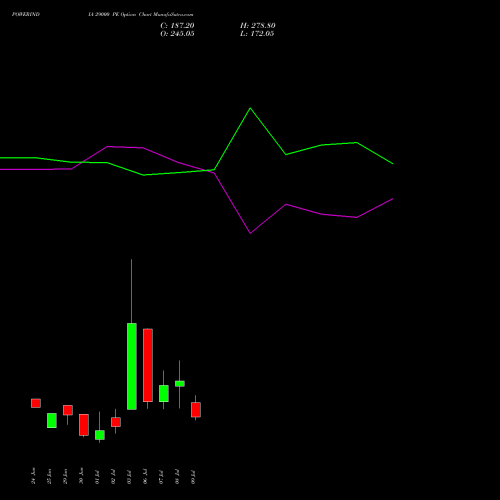Click the low value L: 172.05
Screen dimensions: 500x500
257,34
